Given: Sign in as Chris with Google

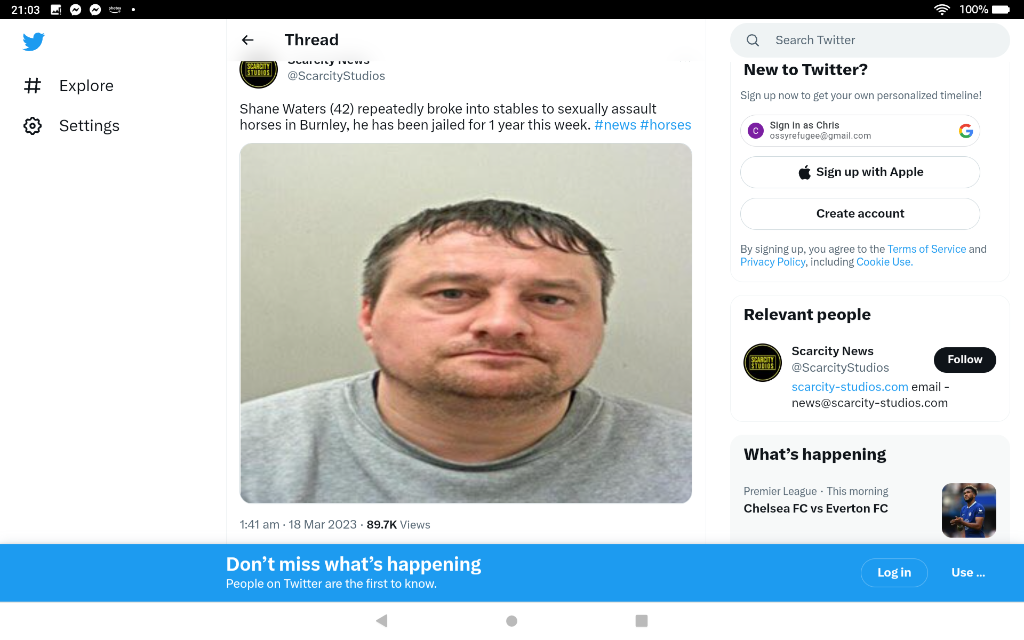Looking at the screenshot, I should point(859,131).
